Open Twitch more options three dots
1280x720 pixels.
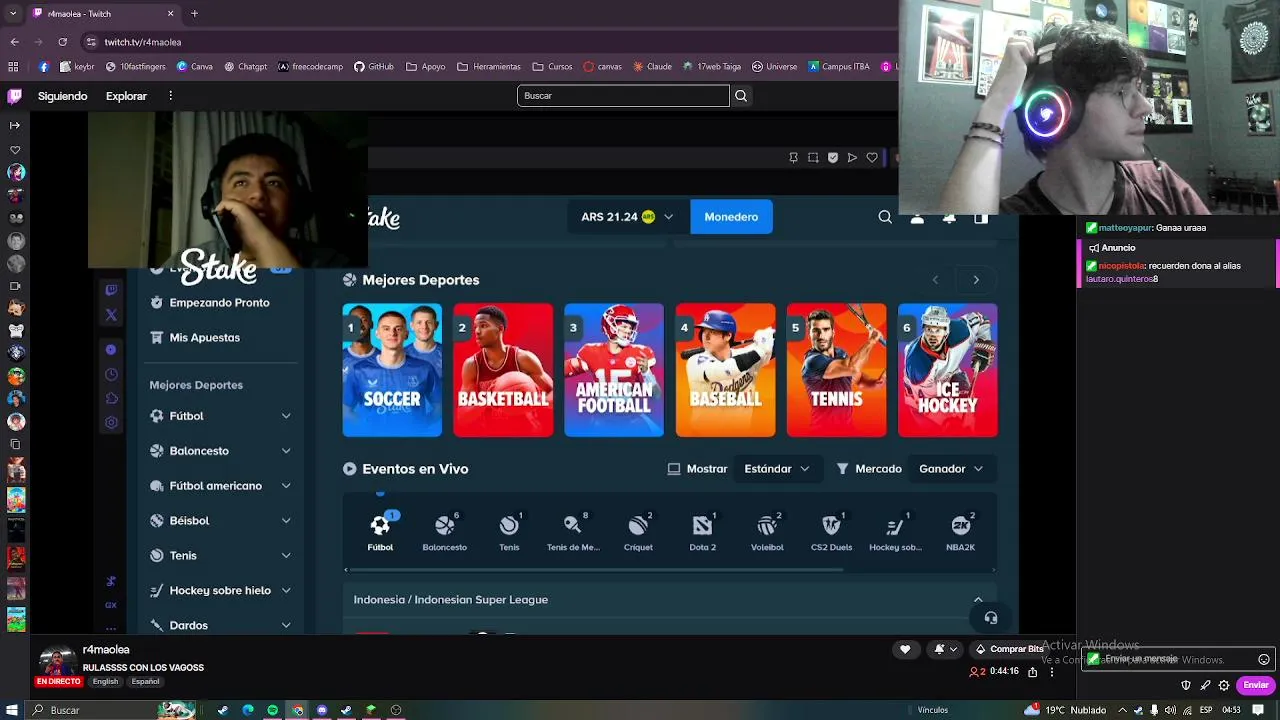[171, 96]
